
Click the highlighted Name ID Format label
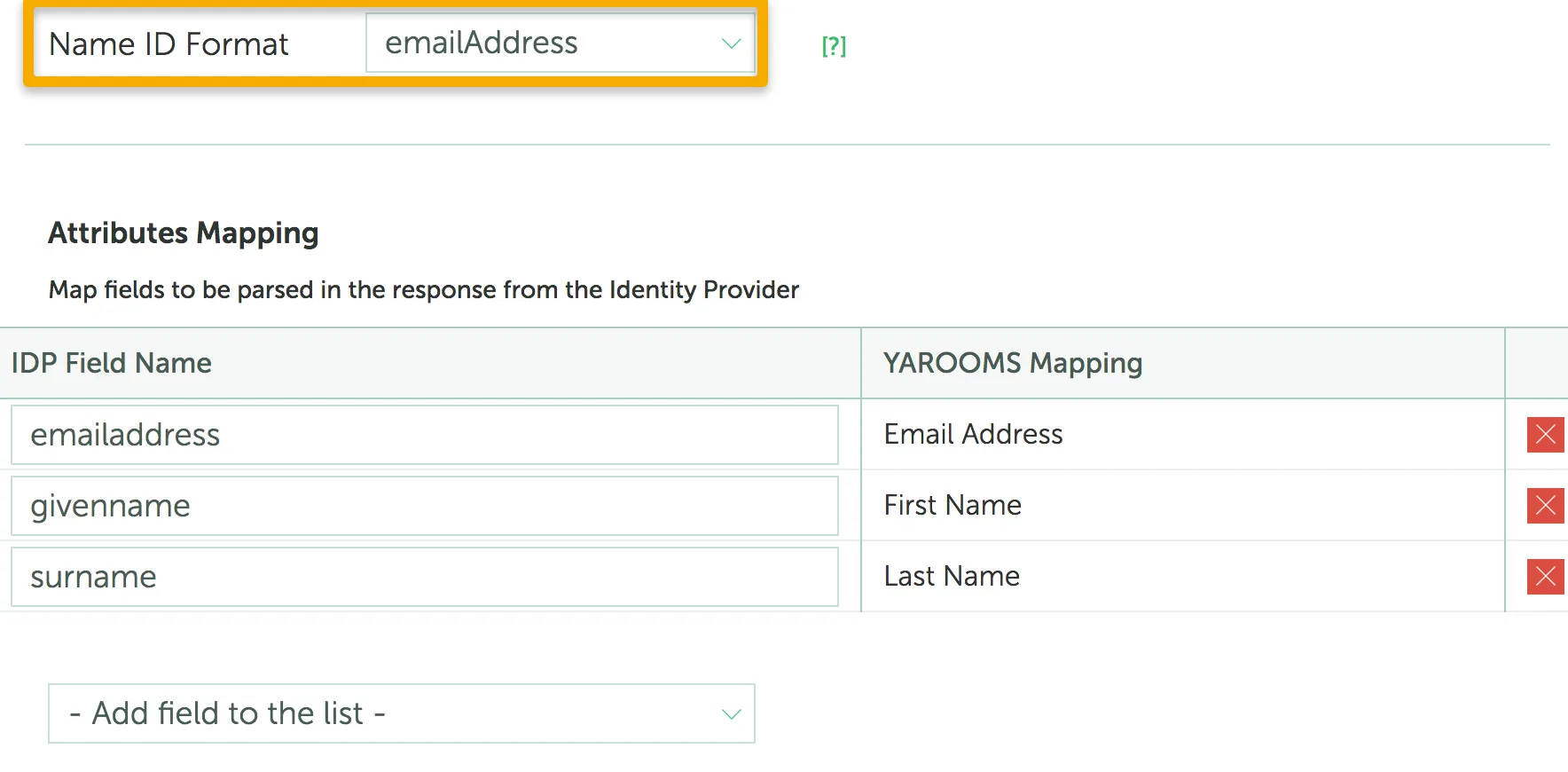click(169, 44)
